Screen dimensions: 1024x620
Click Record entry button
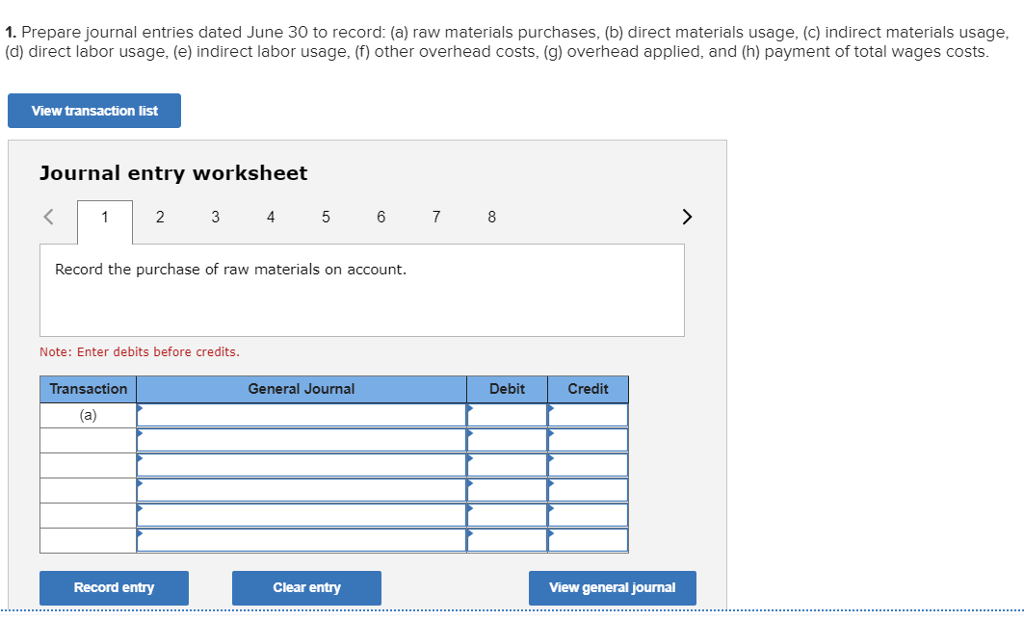(114, 588)
